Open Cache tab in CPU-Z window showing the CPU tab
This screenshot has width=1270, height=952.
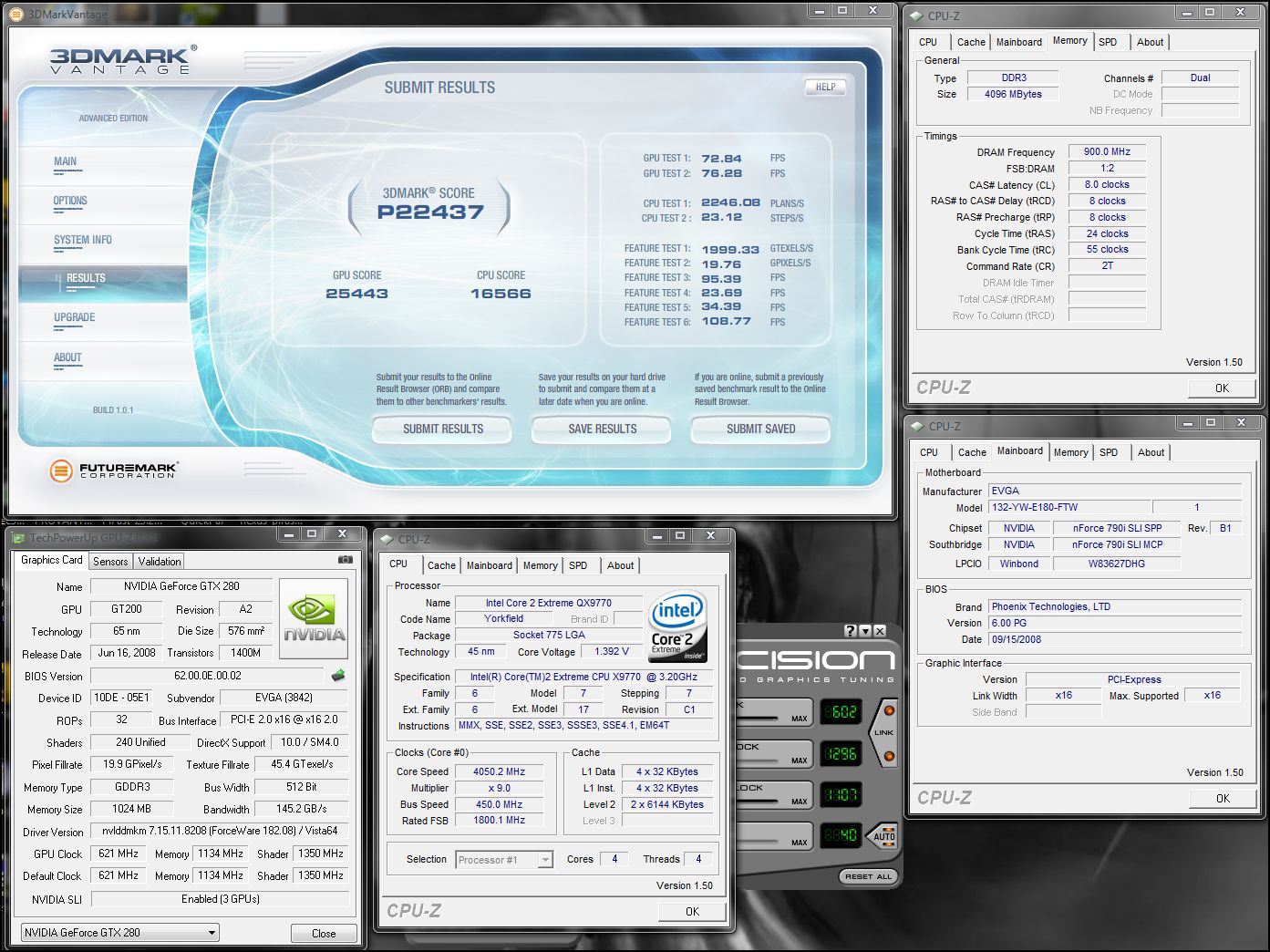[441, 565]
